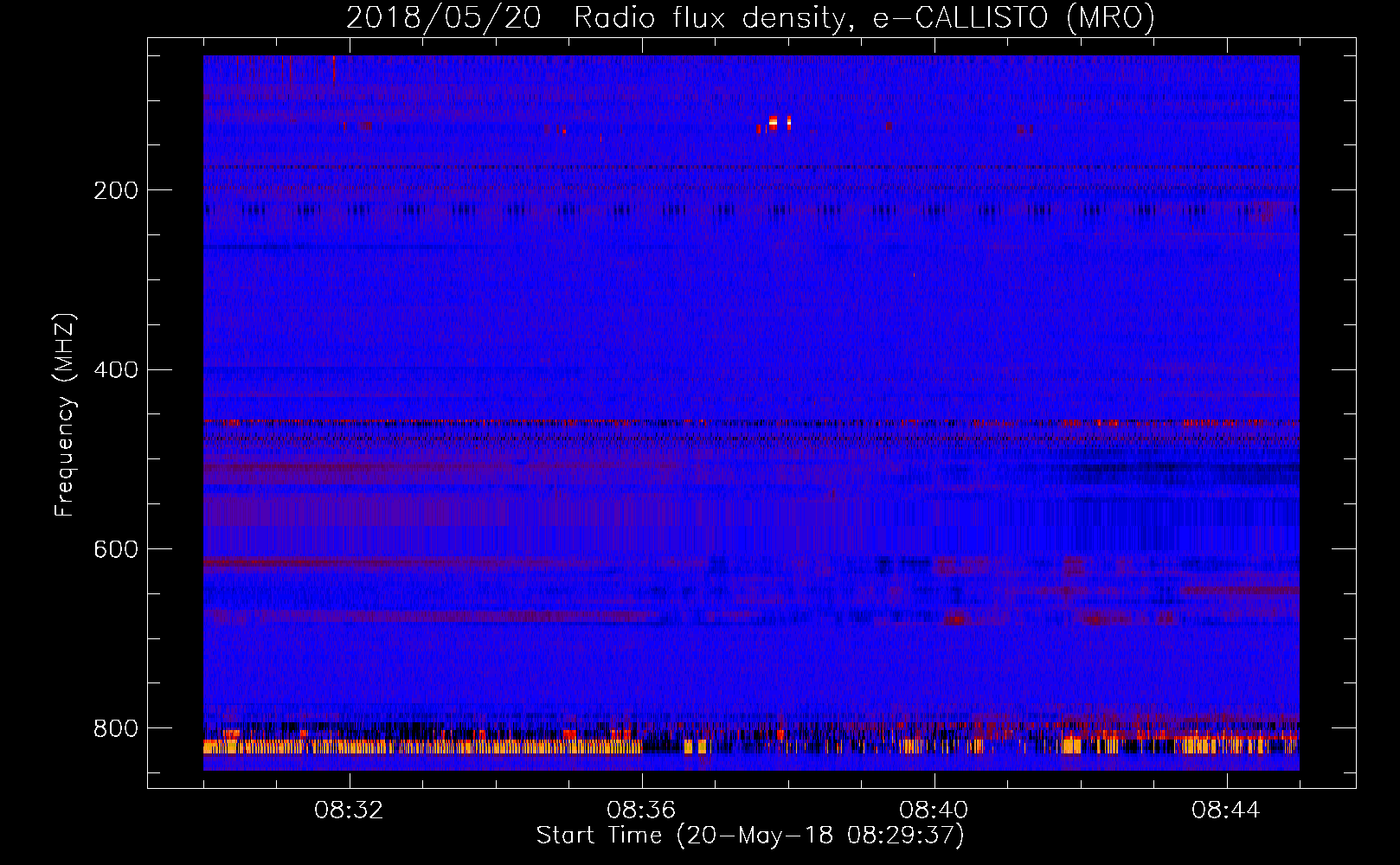Click the 08:40 time tick label
This screenshot has width=1400, height=865.
pyautogui.click(x=934, y=811)
